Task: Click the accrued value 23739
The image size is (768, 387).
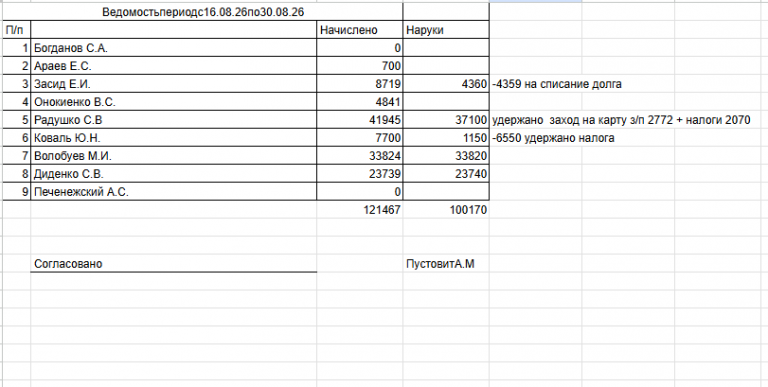Action: coord(360,174)
